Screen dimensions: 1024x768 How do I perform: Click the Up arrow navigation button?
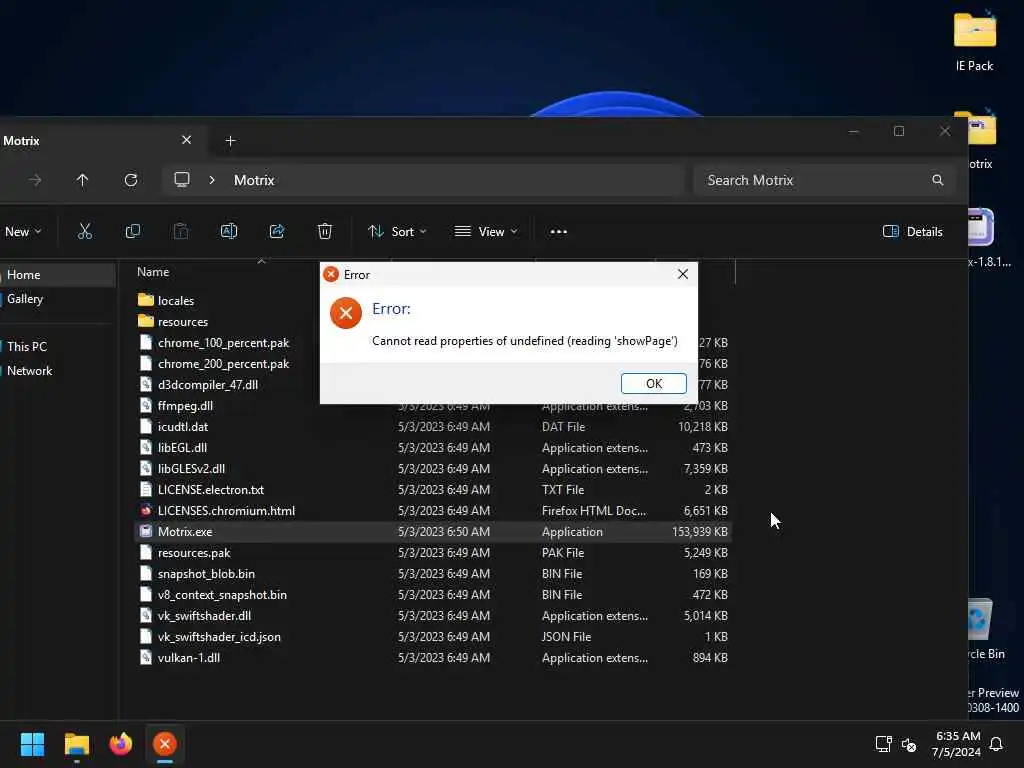pos(82,180)
